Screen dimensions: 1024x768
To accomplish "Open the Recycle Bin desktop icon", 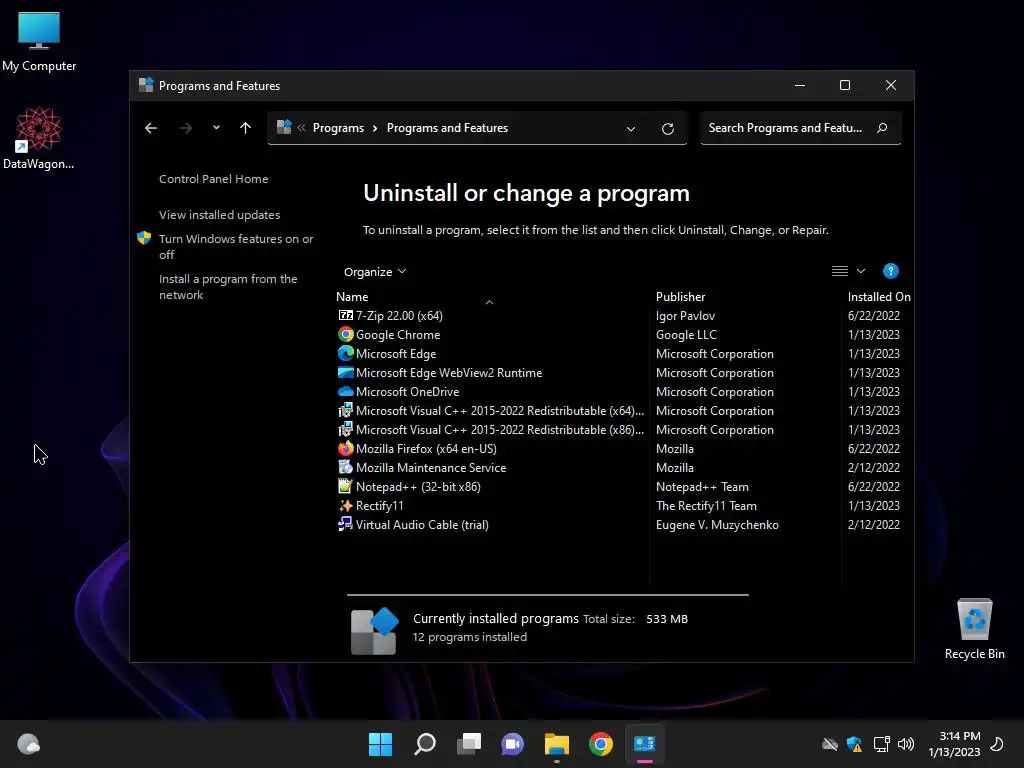I will 974,629.
